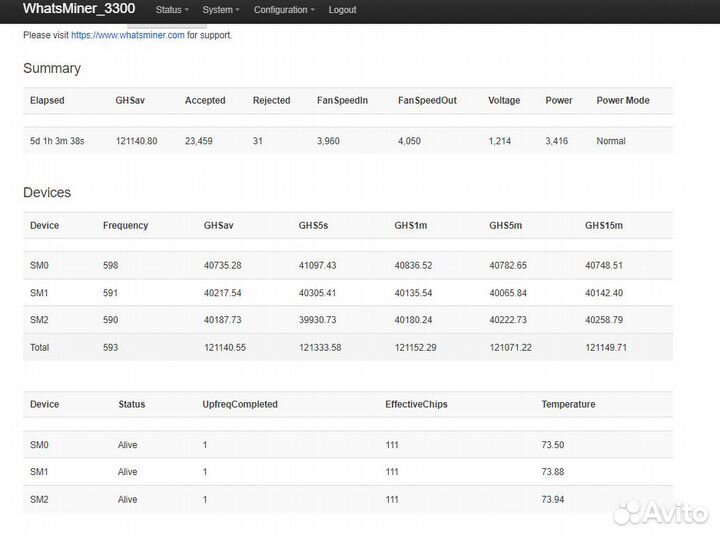Click SM2 GHSav value 40187.73
The height and width of the screenshot is (538, 720).
[223, 320]
